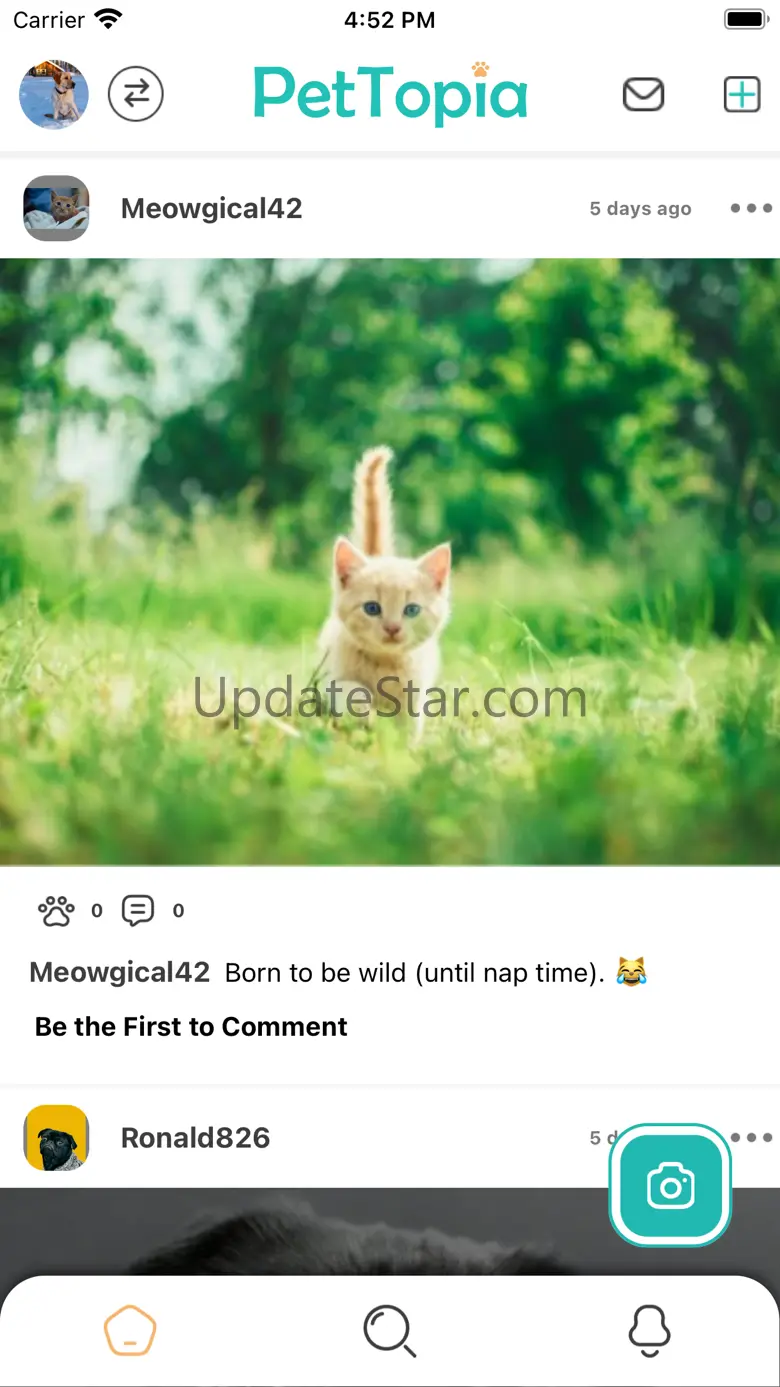Open comments bubble icon on kitten post
Image resolution: width=780 pixels, height=1387 pixels.
pyautogui.click(x=138, y=910)
